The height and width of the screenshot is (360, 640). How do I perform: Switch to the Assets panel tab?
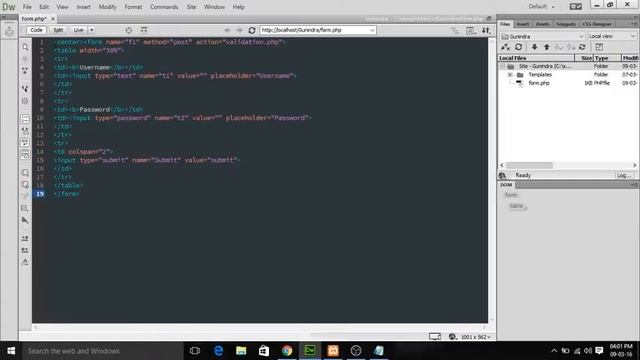coord(542,24)
